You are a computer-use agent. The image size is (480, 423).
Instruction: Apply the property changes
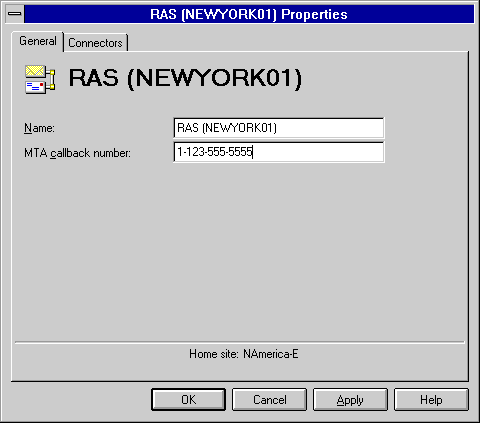click(350, 399)
